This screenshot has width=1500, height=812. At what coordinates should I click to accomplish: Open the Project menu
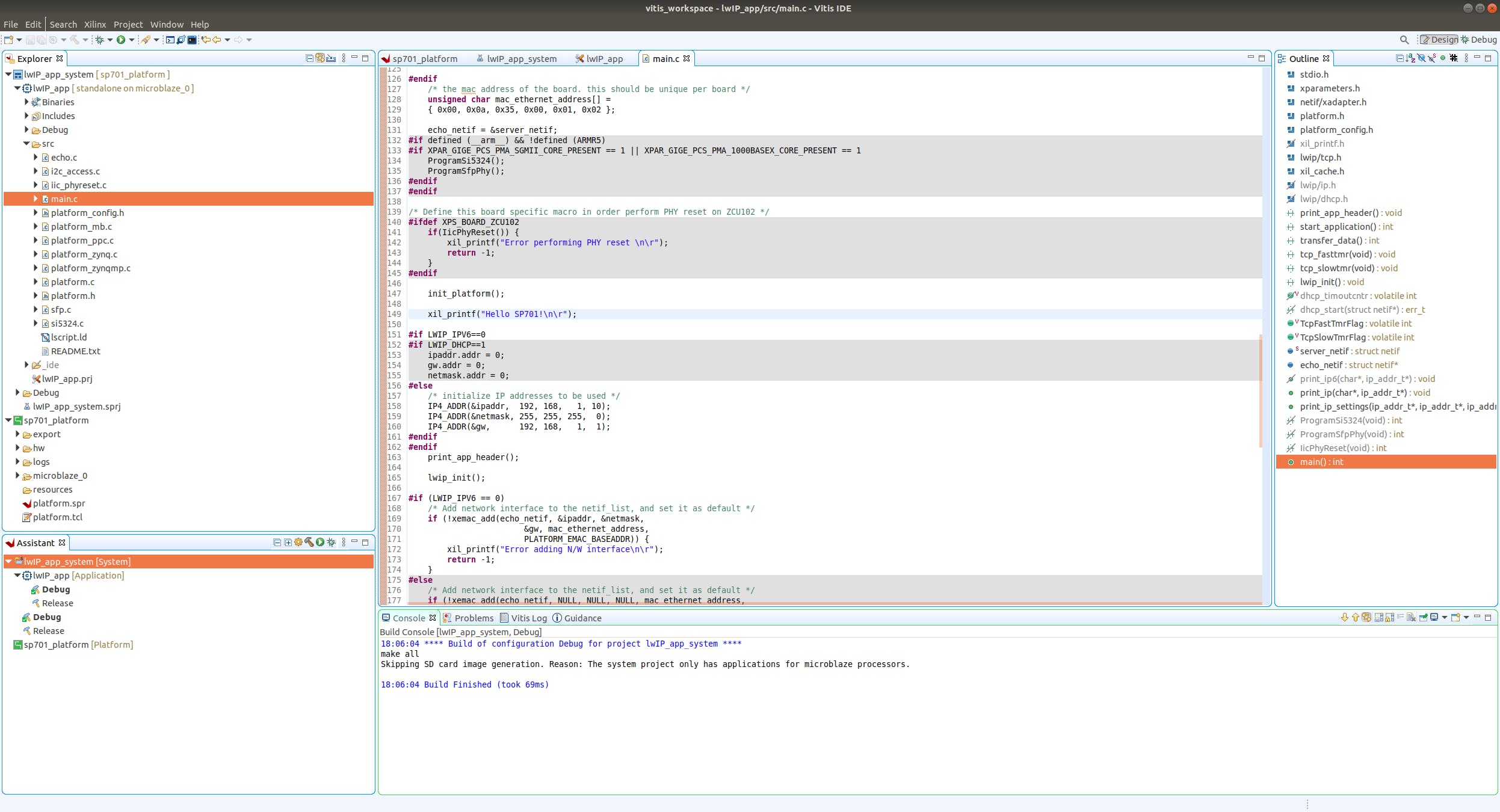(128, 25)
